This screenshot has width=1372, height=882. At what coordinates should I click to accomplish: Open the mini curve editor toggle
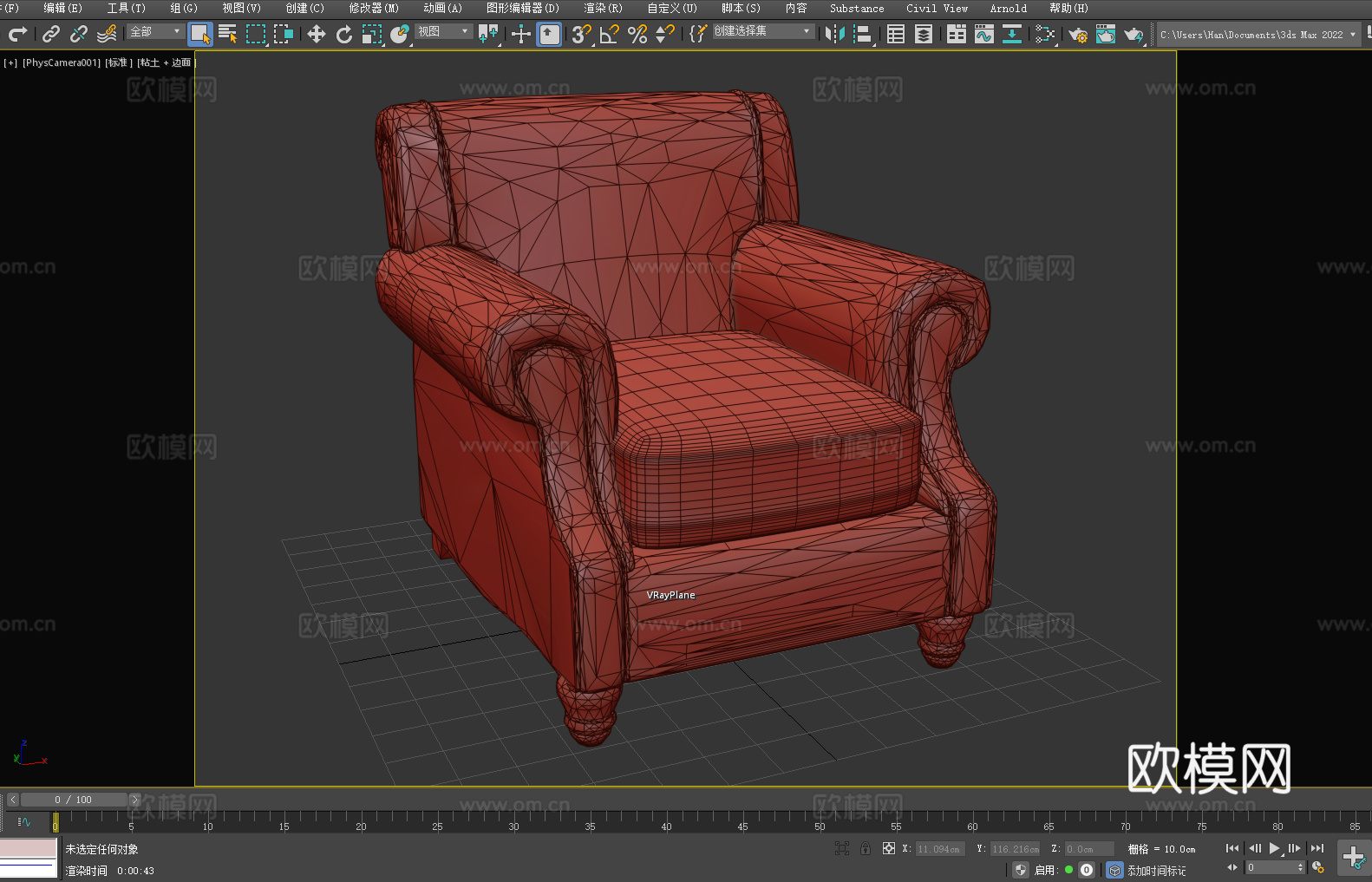24,821
